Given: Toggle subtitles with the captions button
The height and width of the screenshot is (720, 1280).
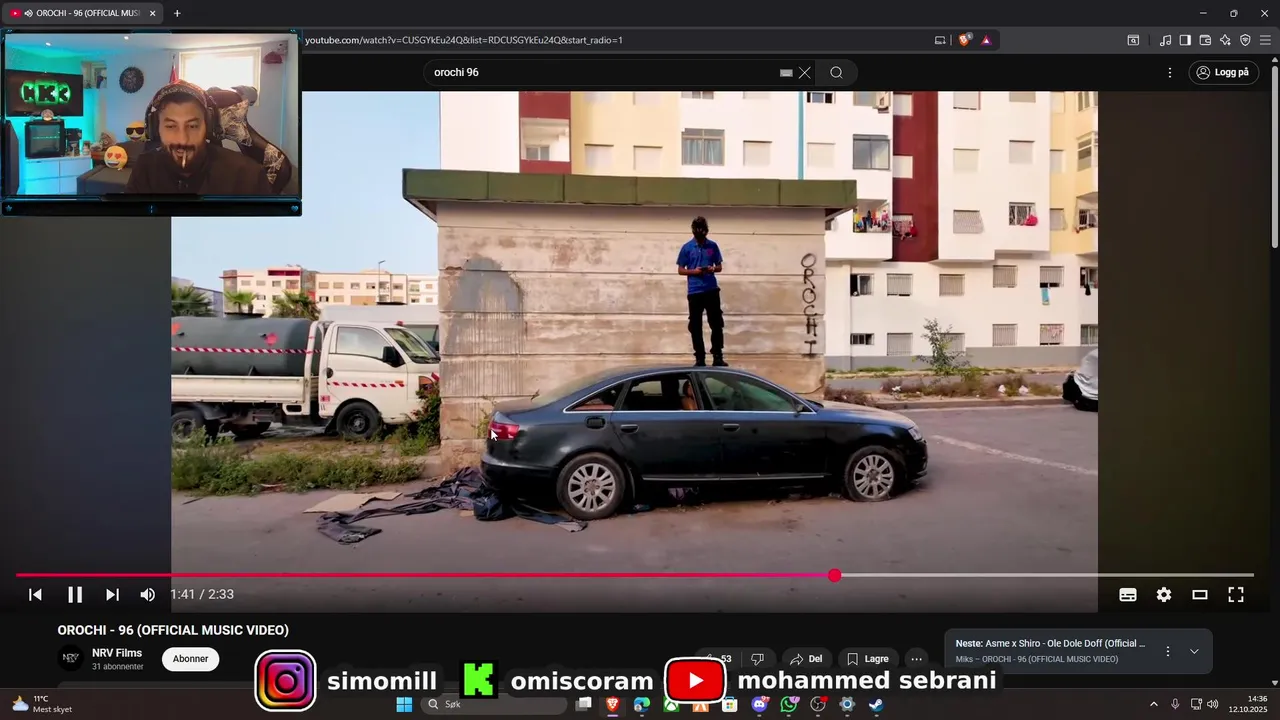Looking at the screenshot, I should click(1128, 594).
